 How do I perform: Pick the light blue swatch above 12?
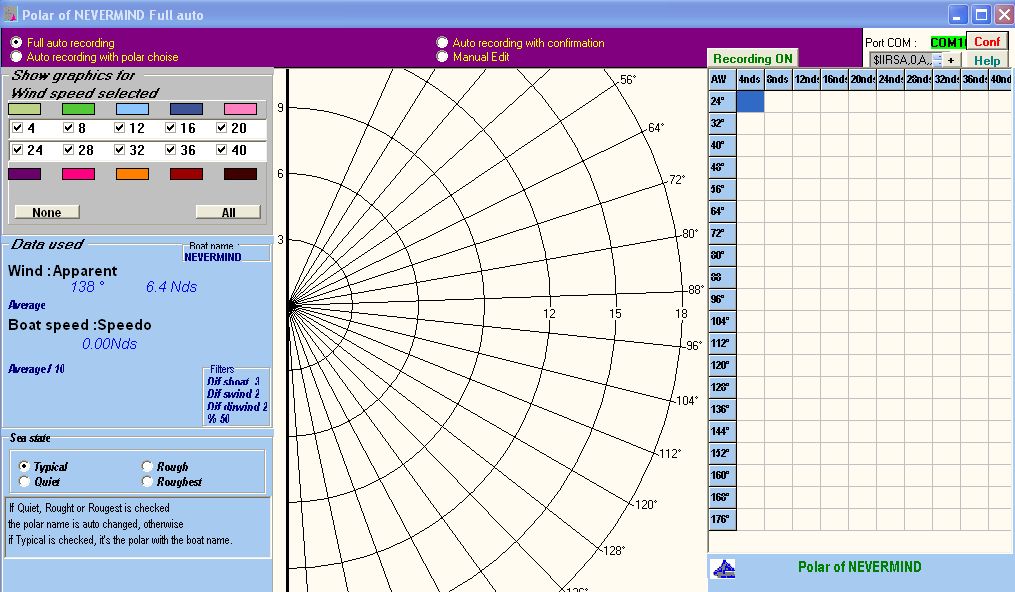[132, 109]
